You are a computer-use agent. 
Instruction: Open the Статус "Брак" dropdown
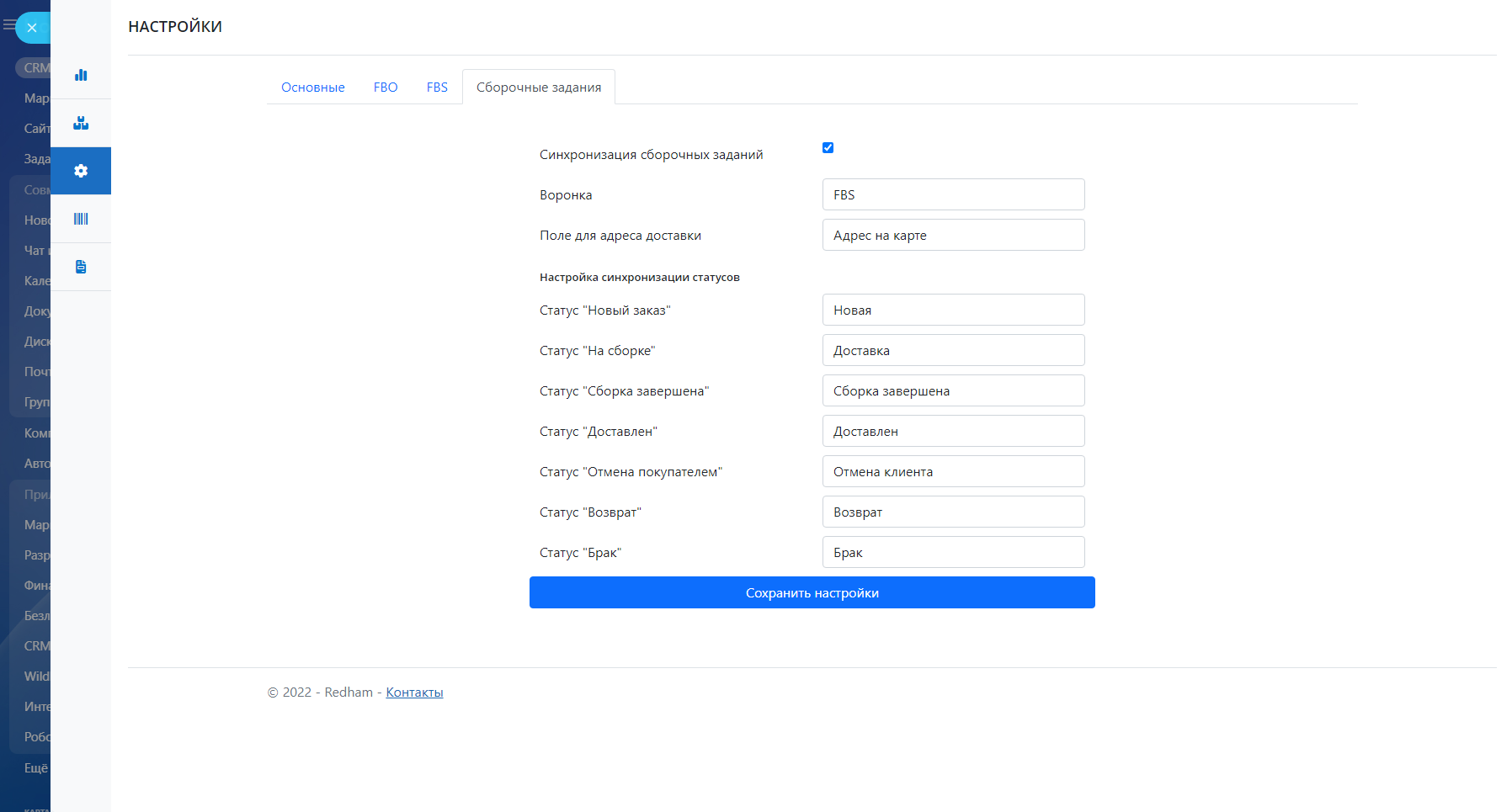pos(953,552)
